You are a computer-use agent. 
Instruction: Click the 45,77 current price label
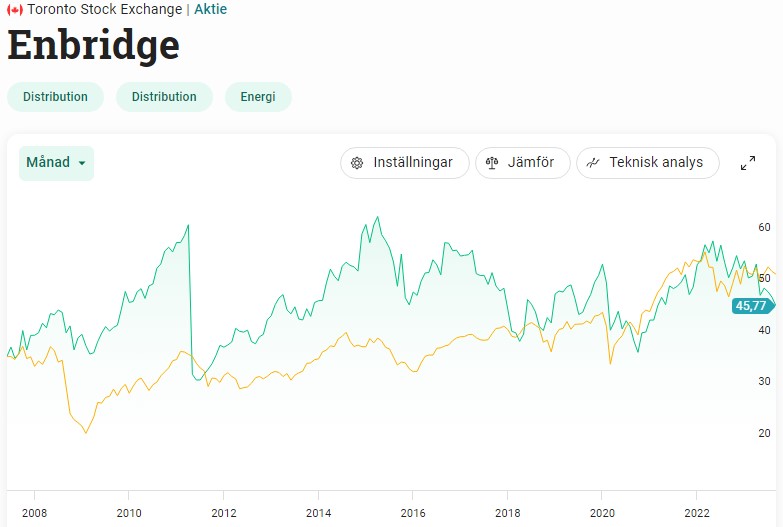click(751, 306)
